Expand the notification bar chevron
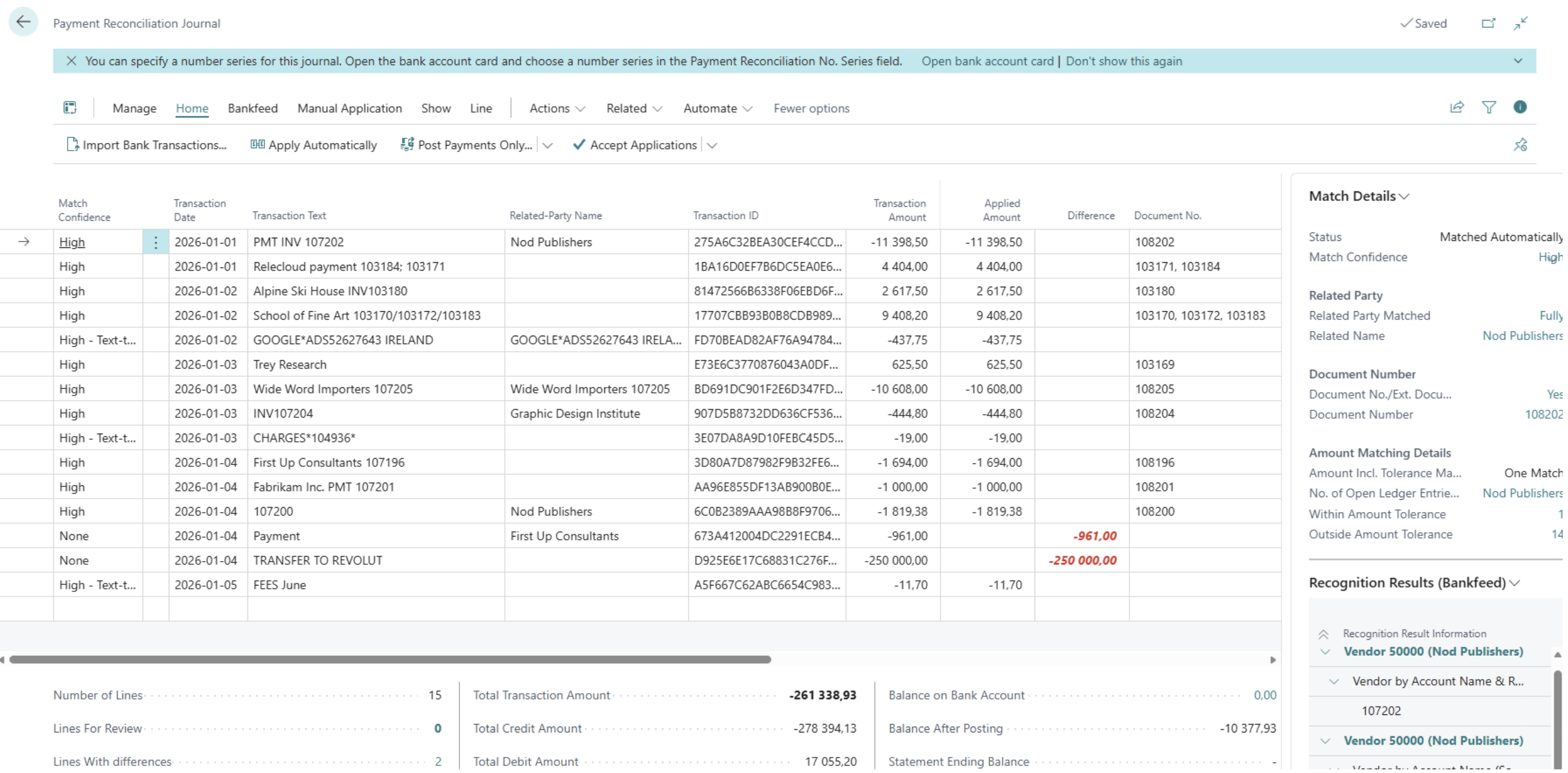This screenshot has width=1568, height=773. click(1518, 61)
